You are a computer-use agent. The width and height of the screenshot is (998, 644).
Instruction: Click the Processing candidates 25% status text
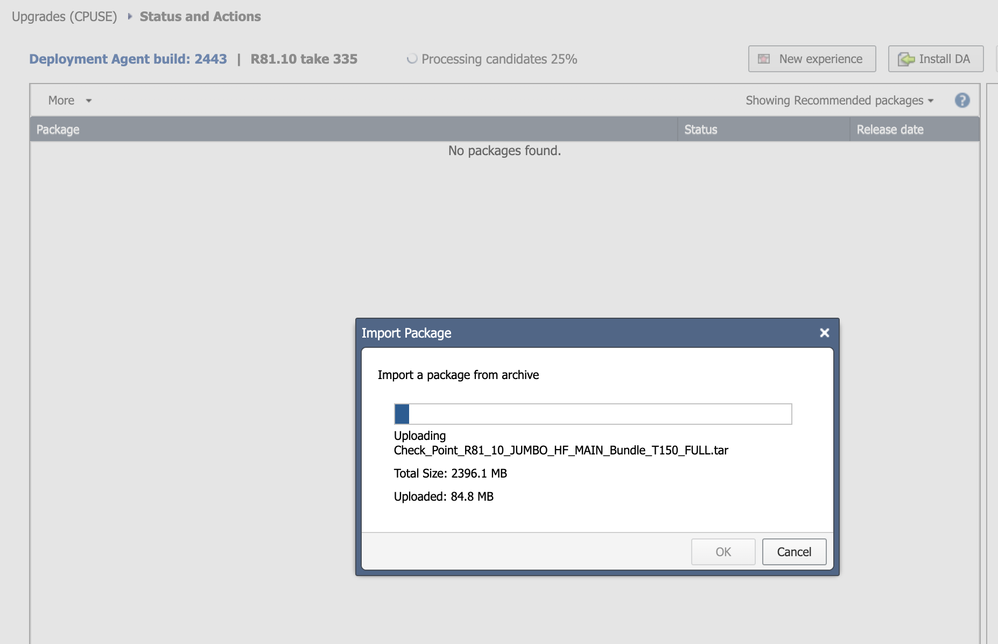pos(499,59)
